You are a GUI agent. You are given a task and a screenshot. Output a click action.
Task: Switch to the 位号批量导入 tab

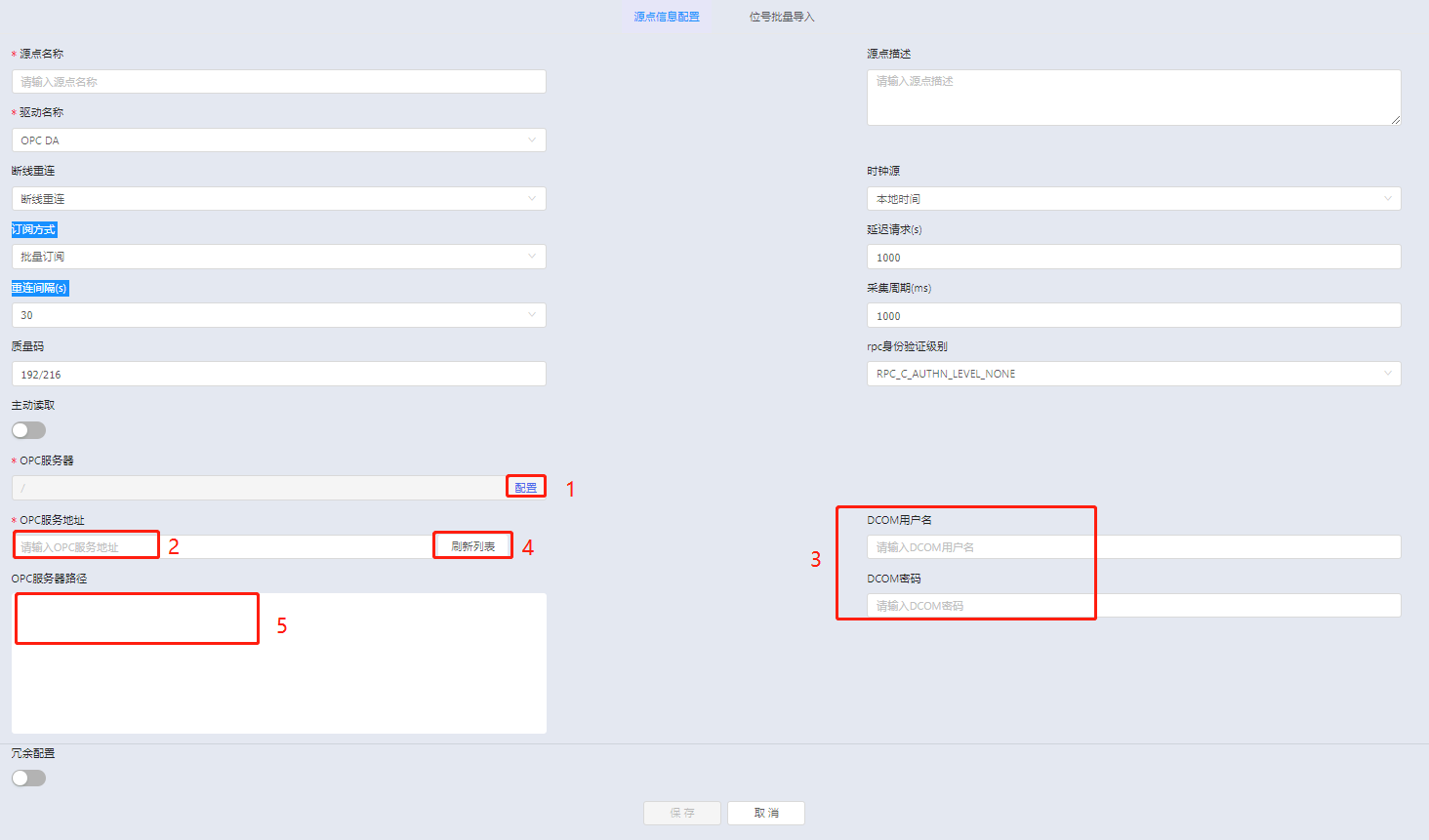tap(781, 17)
